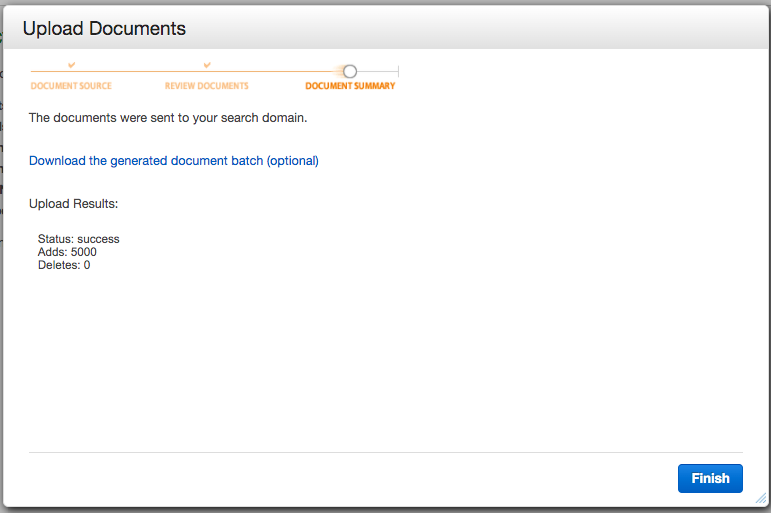Go back to the Document Source step
The width and height of the screenshot is (771, 513).
(x=71, y=86)
